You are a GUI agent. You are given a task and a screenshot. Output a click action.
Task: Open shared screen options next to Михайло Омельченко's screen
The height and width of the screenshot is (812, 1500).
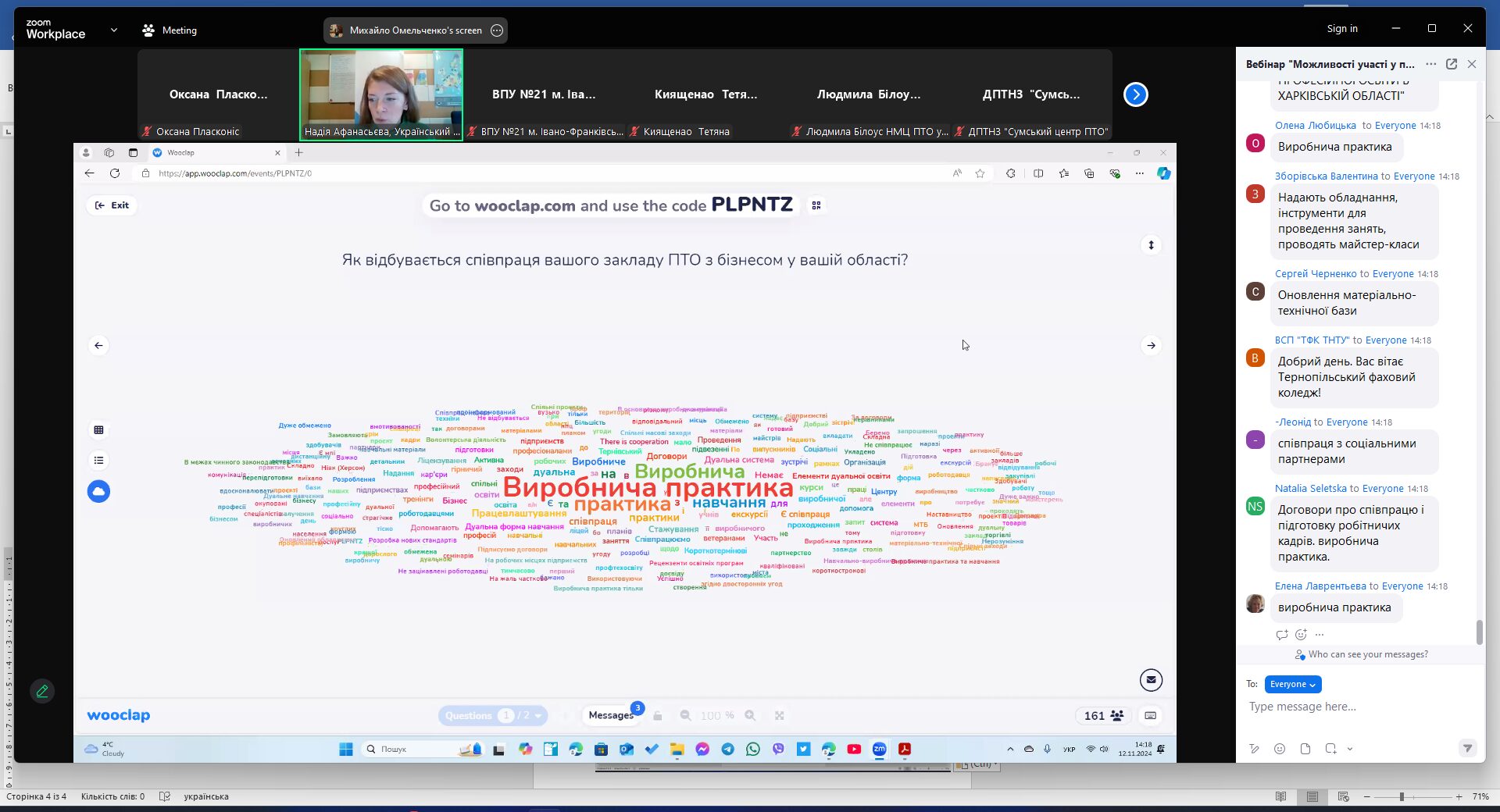point(497,30)
